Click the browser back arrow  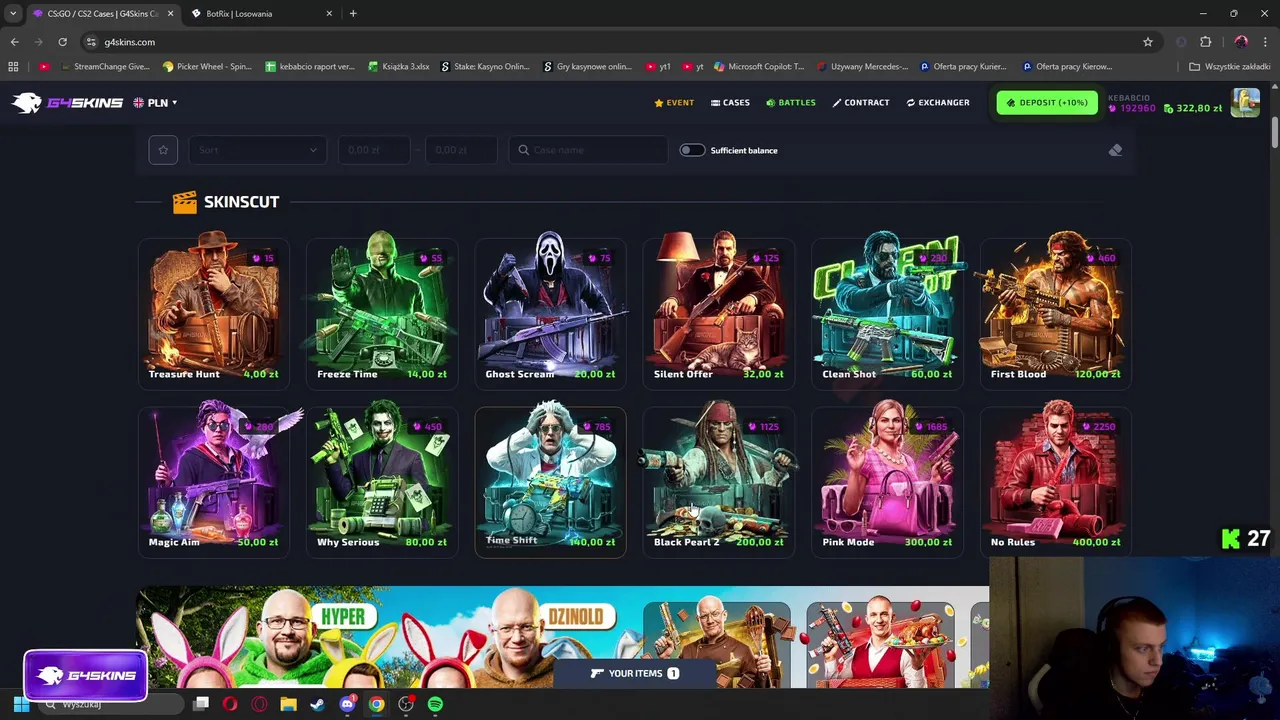point(14,42)
